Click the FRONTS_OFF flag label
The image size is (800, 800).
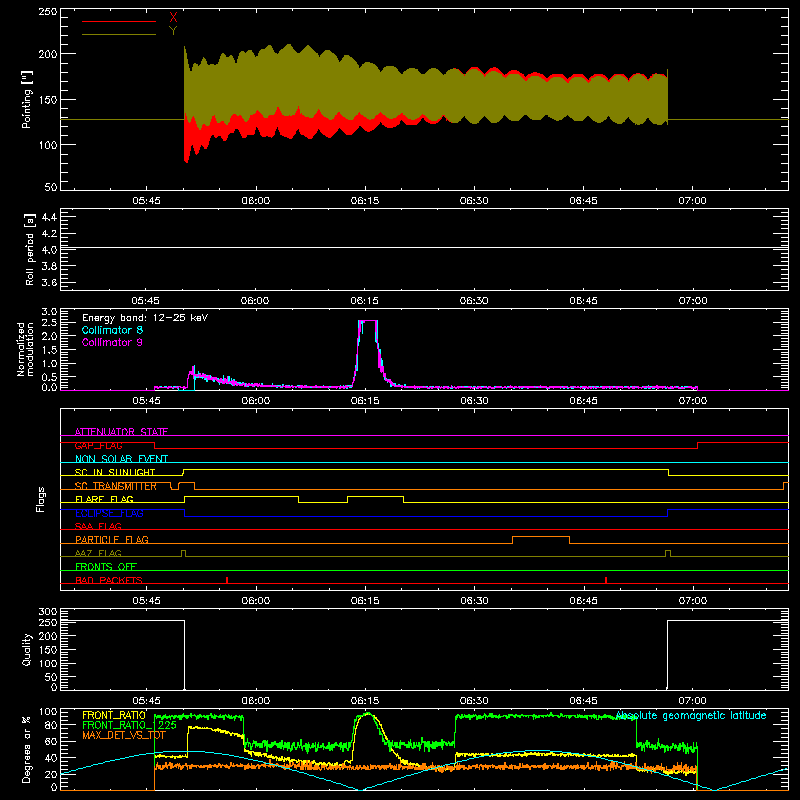coord(106,566)
